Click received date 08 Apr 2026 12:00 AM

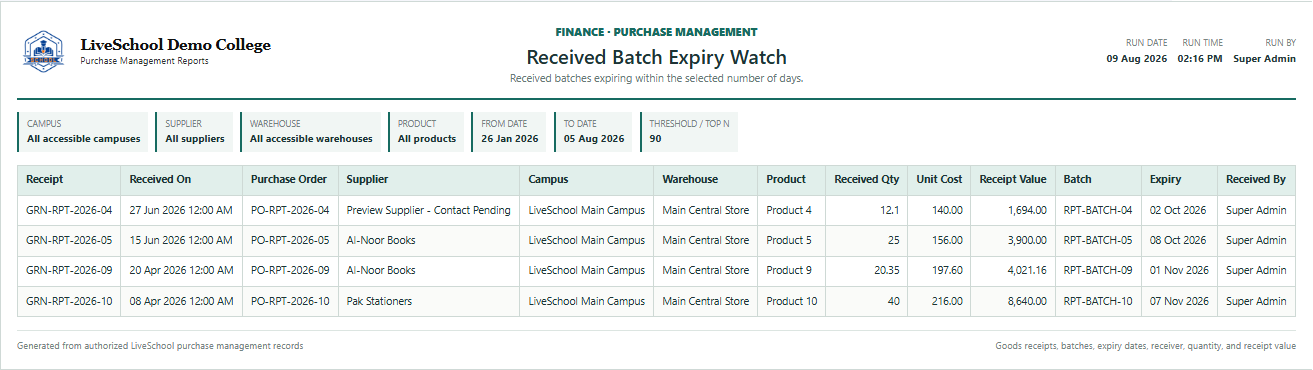pyautogui.click(x=181, y=301)
